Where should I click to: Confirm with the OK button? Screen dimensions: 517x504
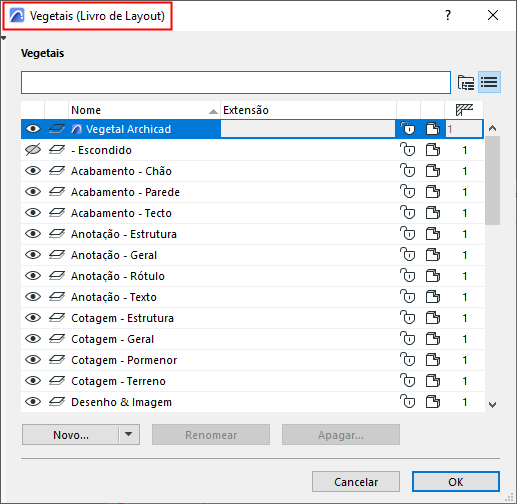(x=456, y=482)
